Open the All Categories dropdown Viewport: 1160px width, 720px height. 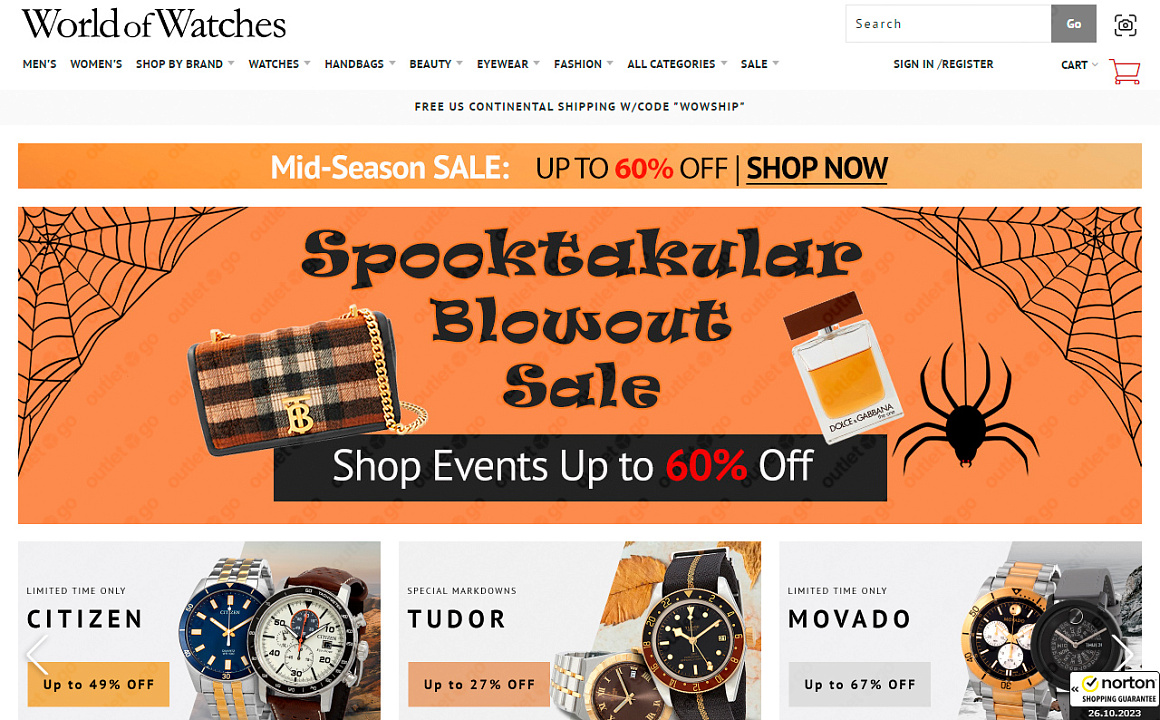pos(677,64)
